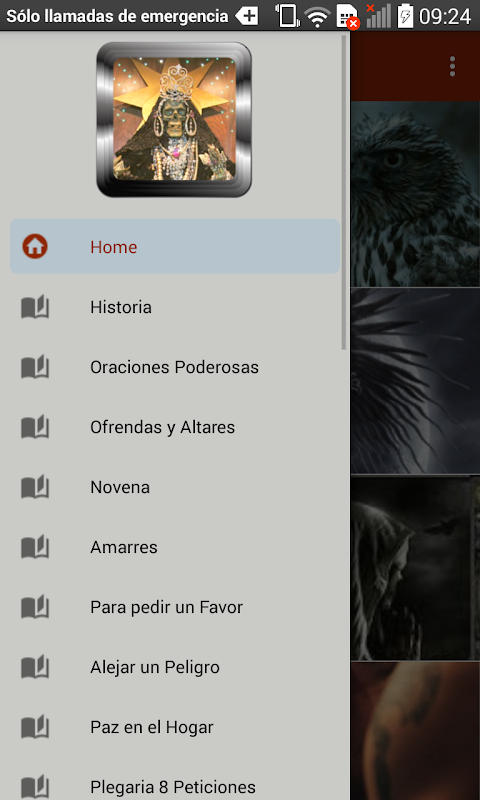Tap the Santa Muerte skull image in the drawer header

[174, 119]
